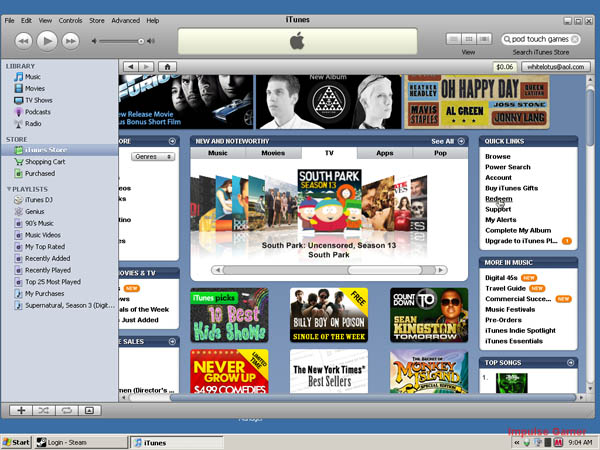Open the Music library icon

[x=18, y=77]
